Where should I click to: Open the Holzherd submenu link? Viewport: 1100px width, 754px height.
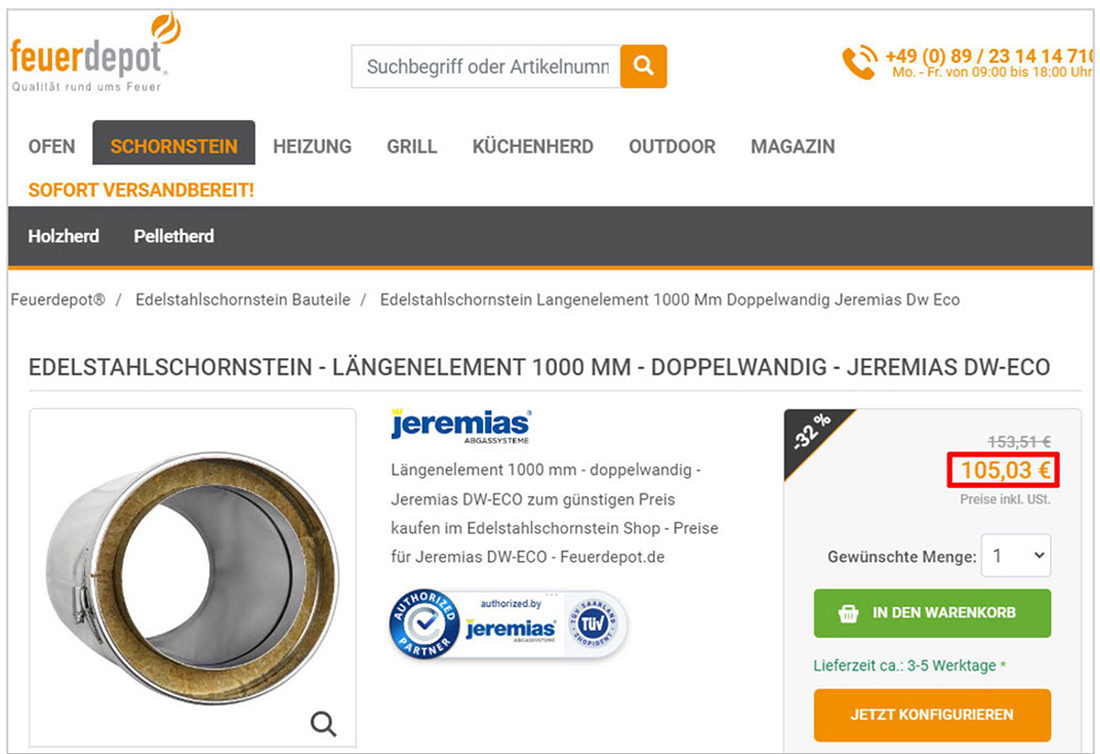click(x=63, y=236)
